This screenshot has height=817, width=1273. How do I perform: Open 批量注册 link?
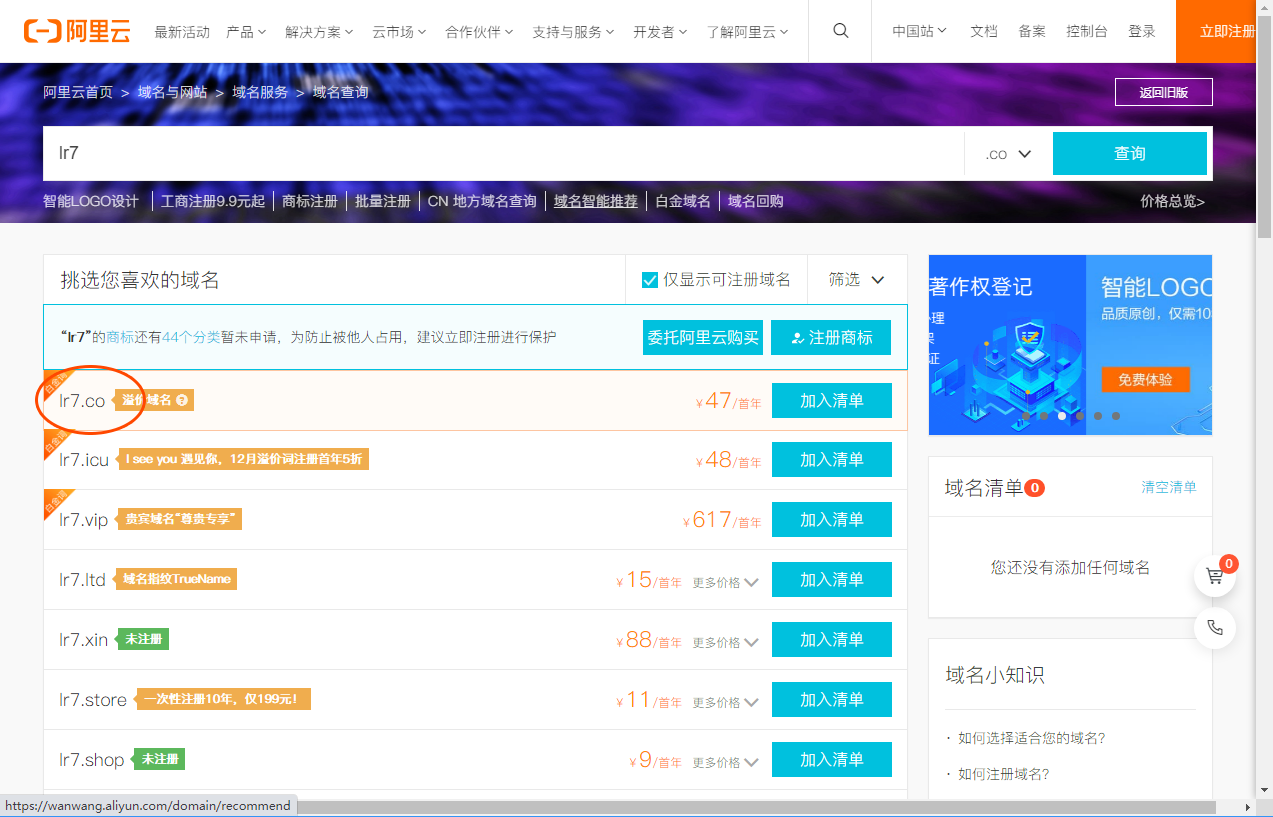click(x=383, y=201)
